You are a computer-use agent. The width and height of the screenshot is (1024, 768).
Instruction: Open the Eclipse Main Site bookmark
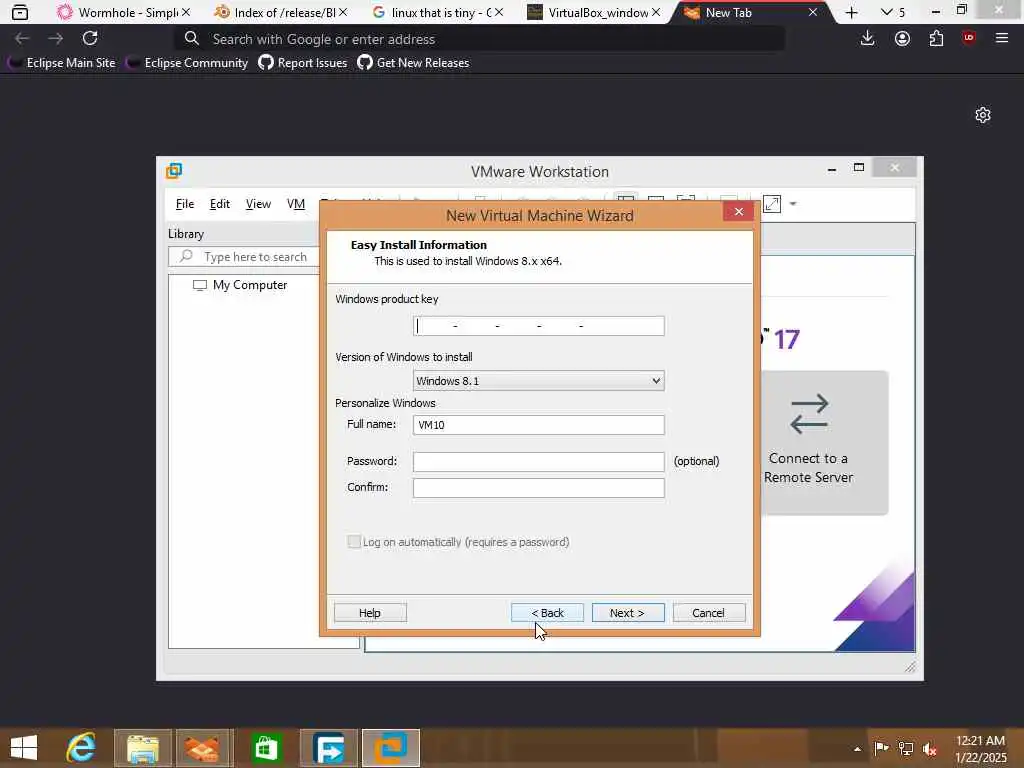[62, 63]
